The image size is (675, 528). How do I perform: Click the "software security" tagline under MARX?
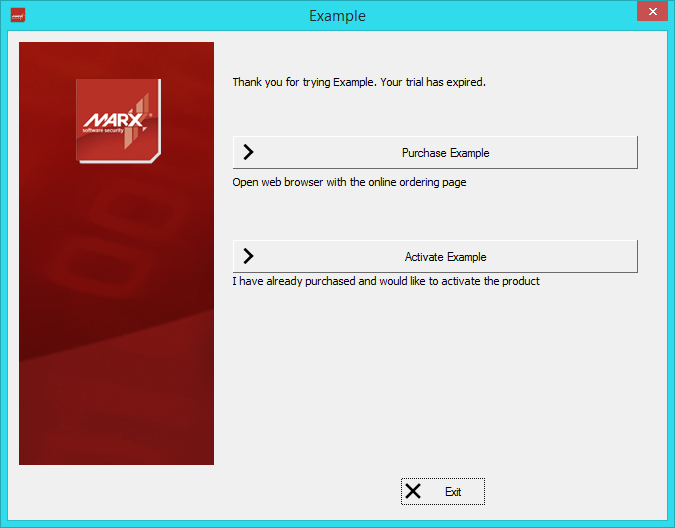105,130
